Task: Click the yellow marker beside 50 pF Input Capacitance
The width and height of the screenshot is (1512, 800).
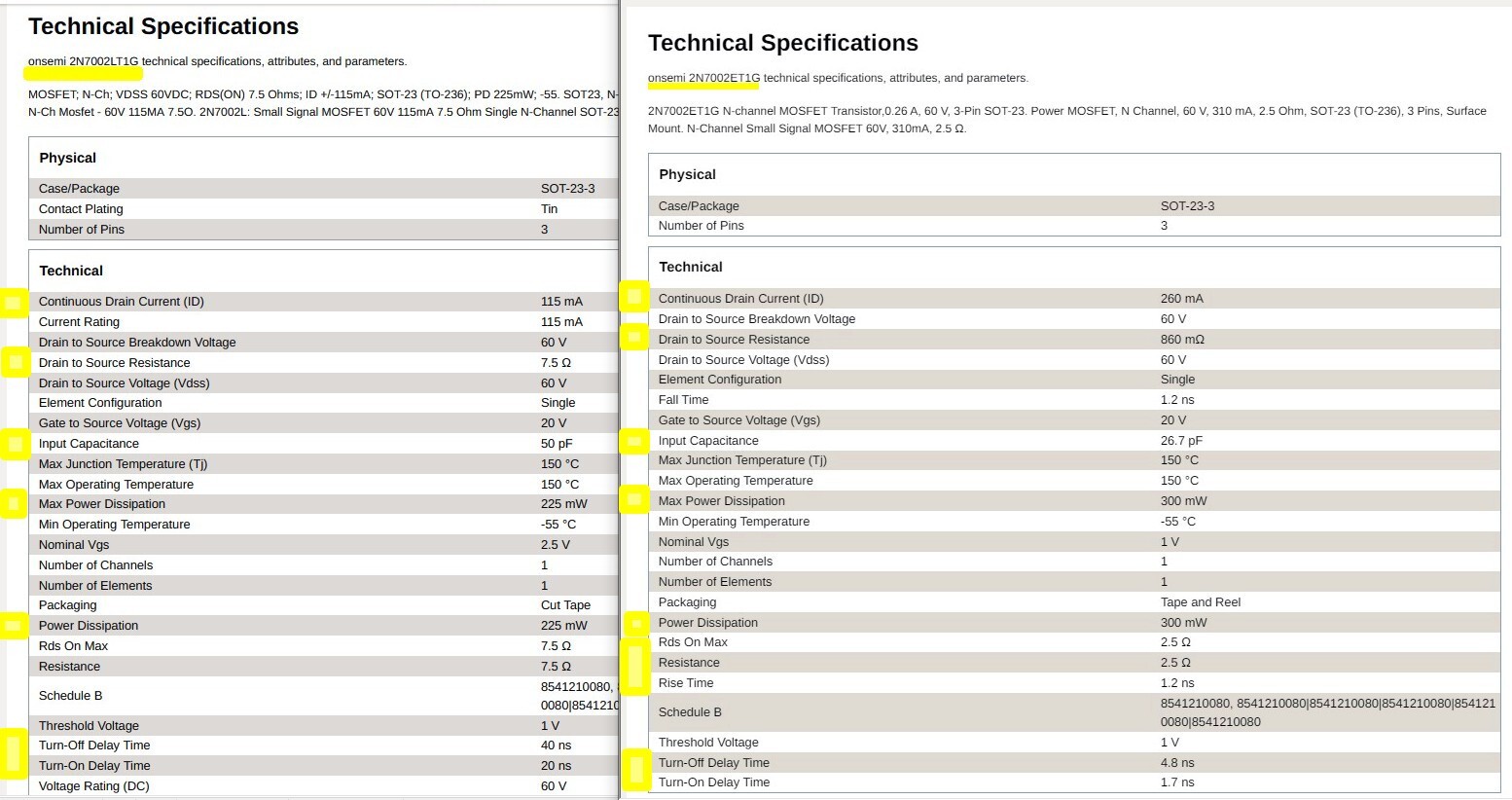Action: click(16, 444)
